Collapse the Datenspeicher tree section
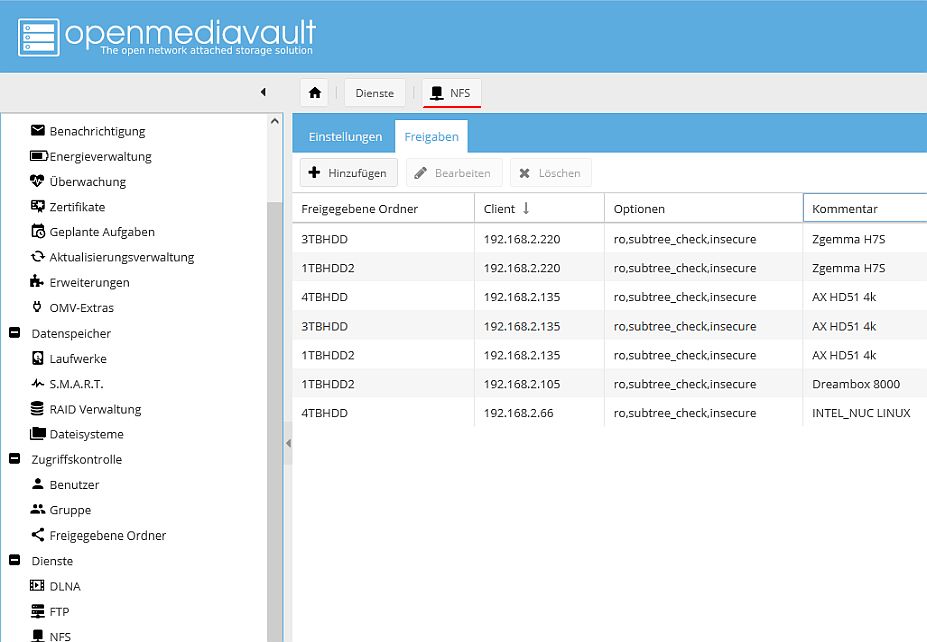927x642 pixels. point(15,333)
